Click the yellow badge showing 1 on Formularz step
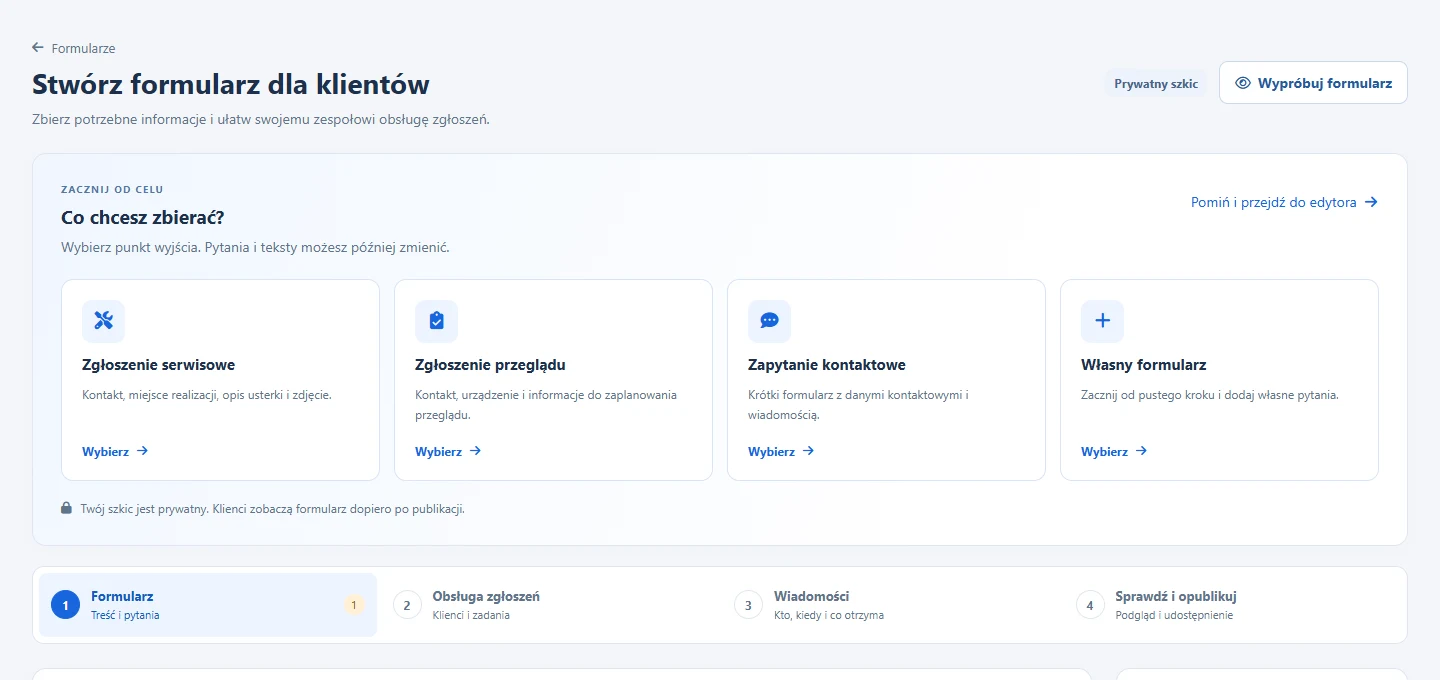The image size is (1440, 680). pos(354,605)
